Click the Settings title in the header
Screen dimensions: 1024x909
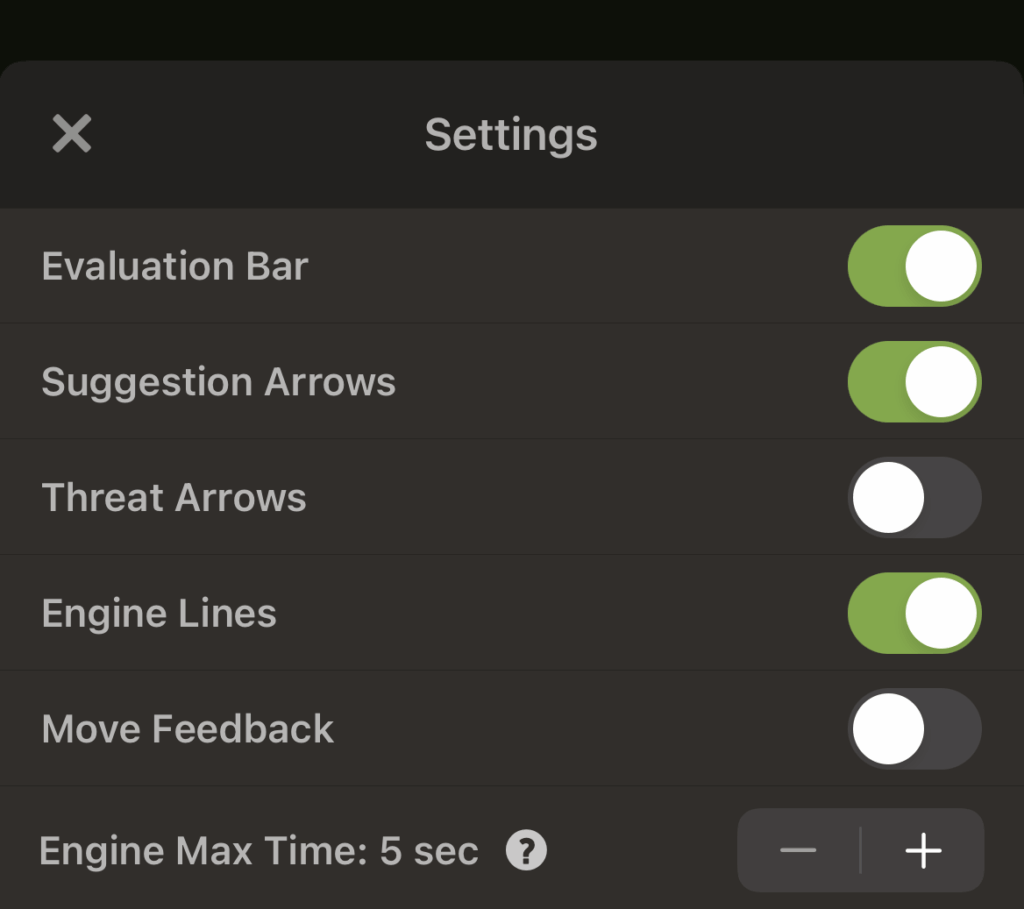coord(511,135)
